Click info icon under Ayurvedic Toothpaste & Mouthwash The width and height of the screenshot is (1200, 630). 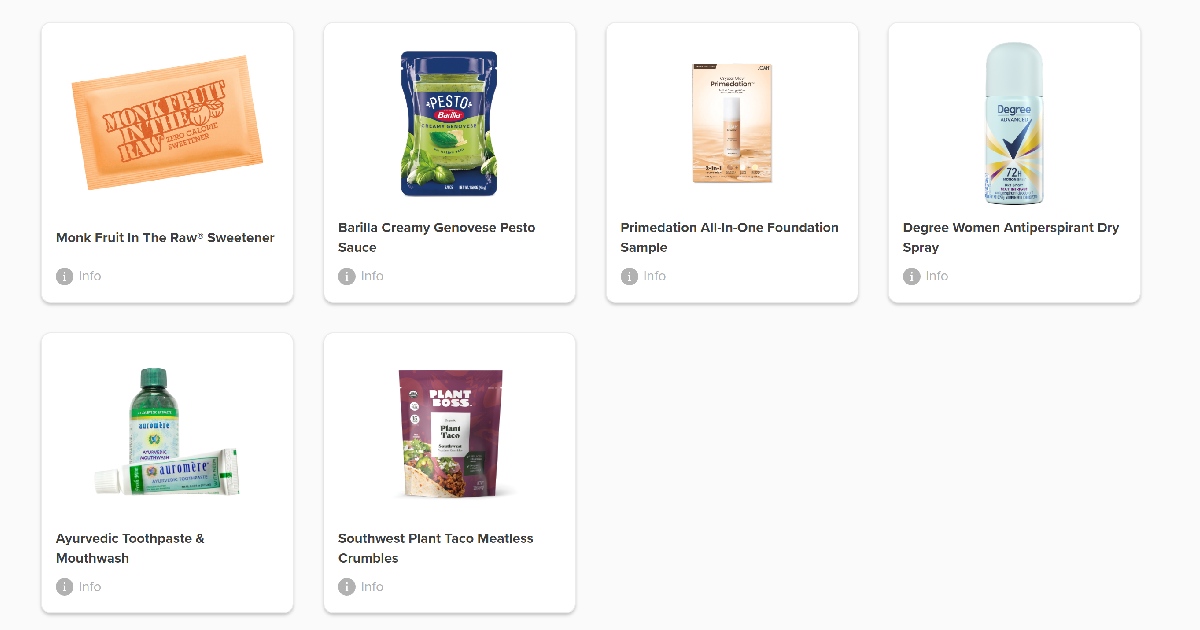[x=64, y=587]
